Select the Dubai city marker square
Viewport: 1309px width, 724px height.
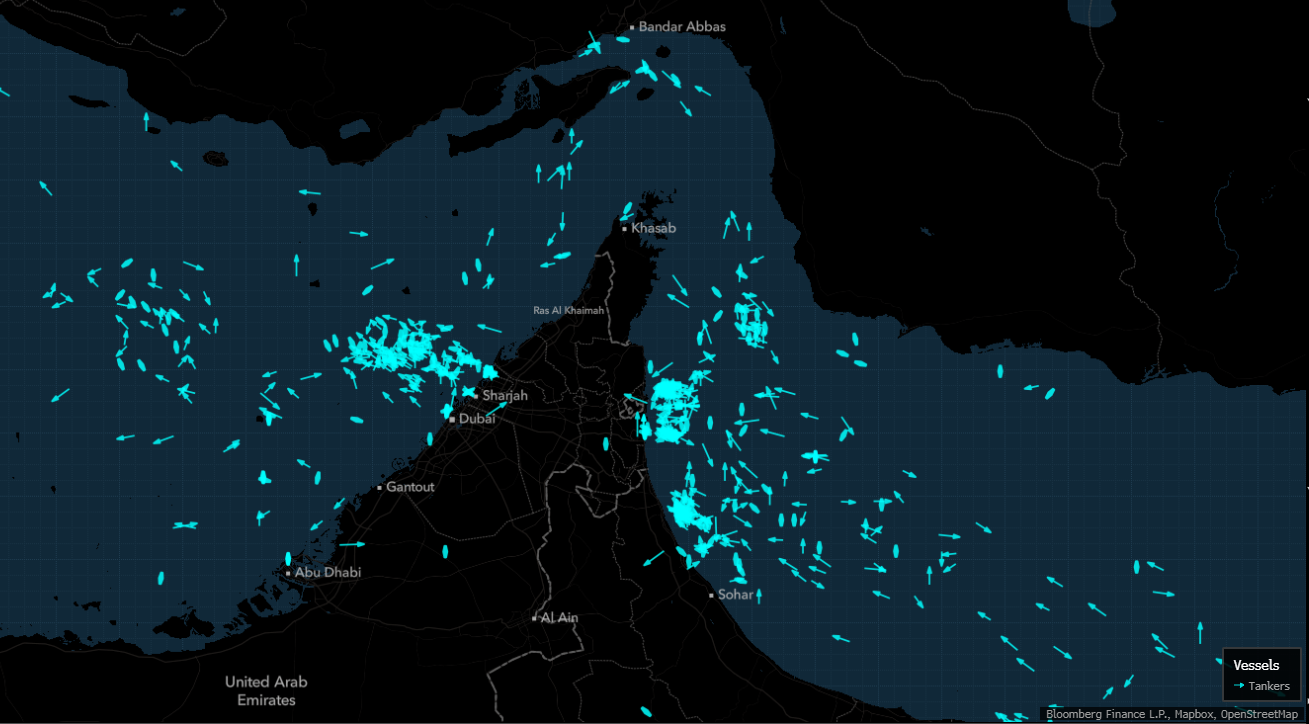pyautogui.click(x=452, y=419)
